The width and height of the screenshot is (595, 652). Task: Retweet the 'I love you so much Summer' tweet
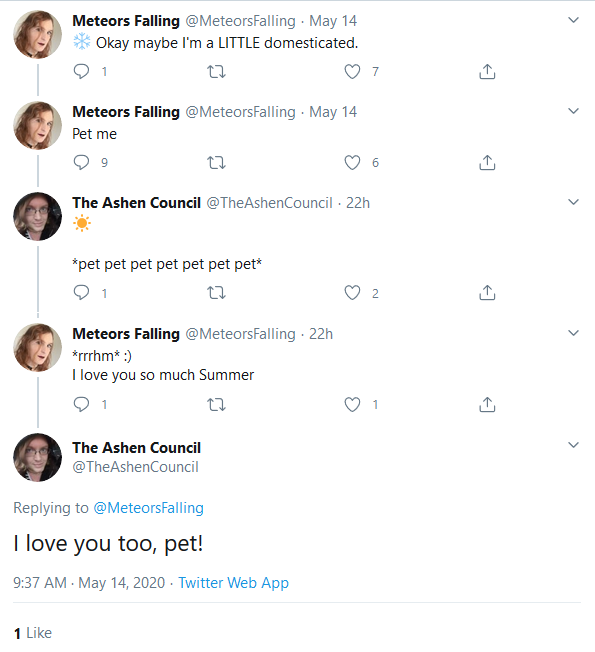216,405
